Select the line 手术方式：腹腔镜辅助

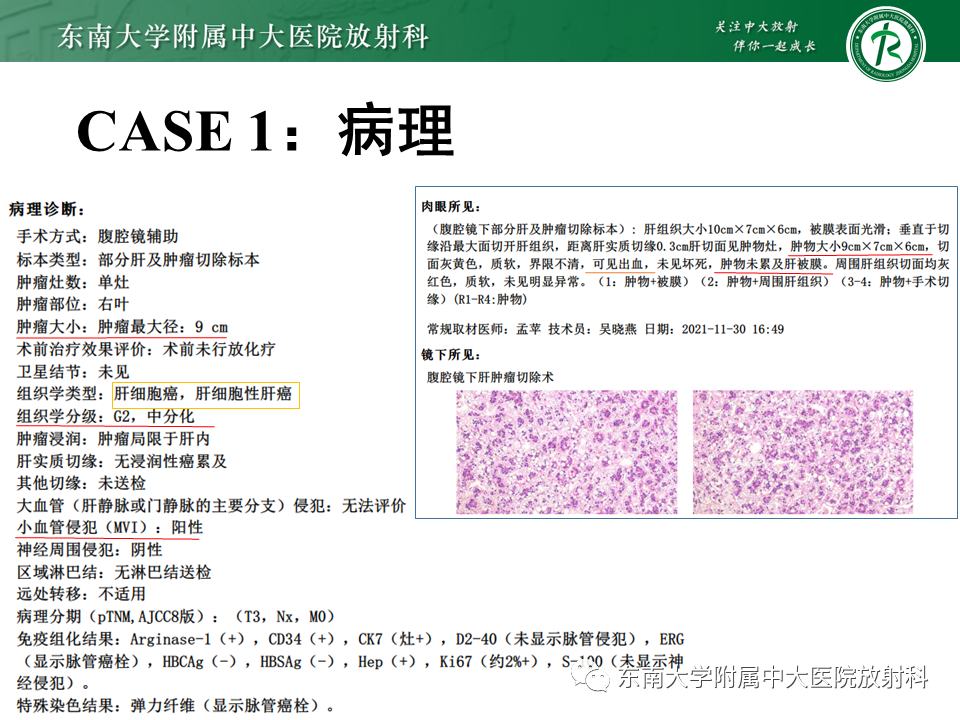97,236
